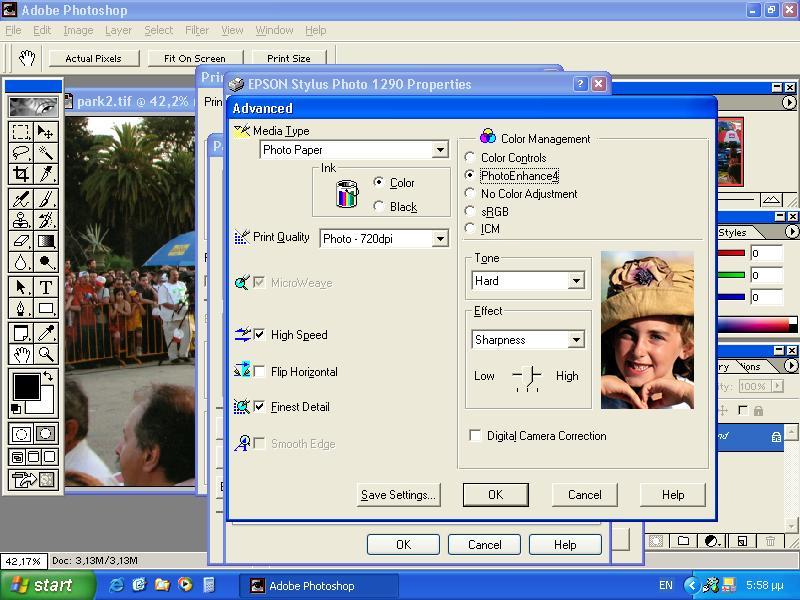
Task: Choose No Color Adjustment option
Action: pos(470,193)
